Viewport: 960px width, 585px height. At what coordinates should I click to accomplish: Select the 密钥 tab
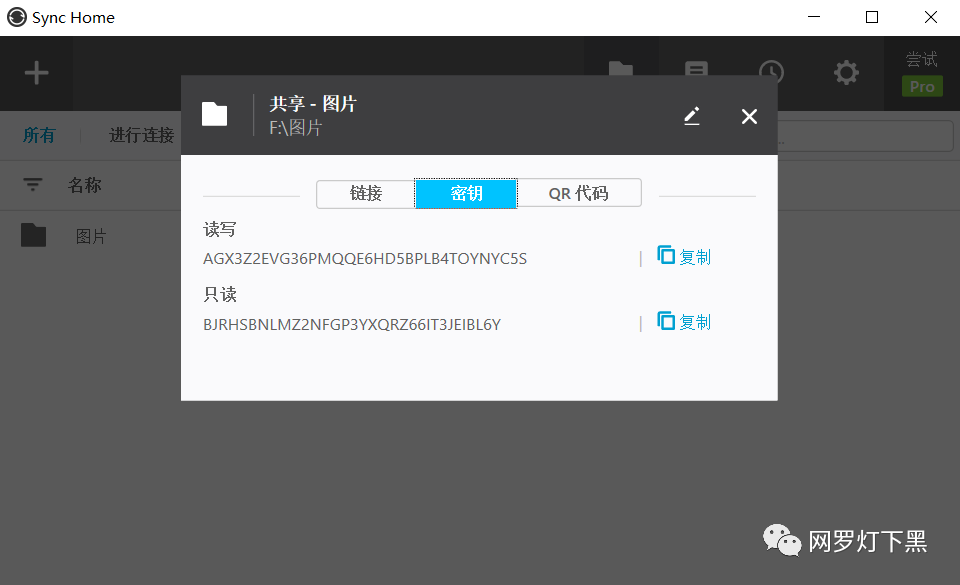466,193
